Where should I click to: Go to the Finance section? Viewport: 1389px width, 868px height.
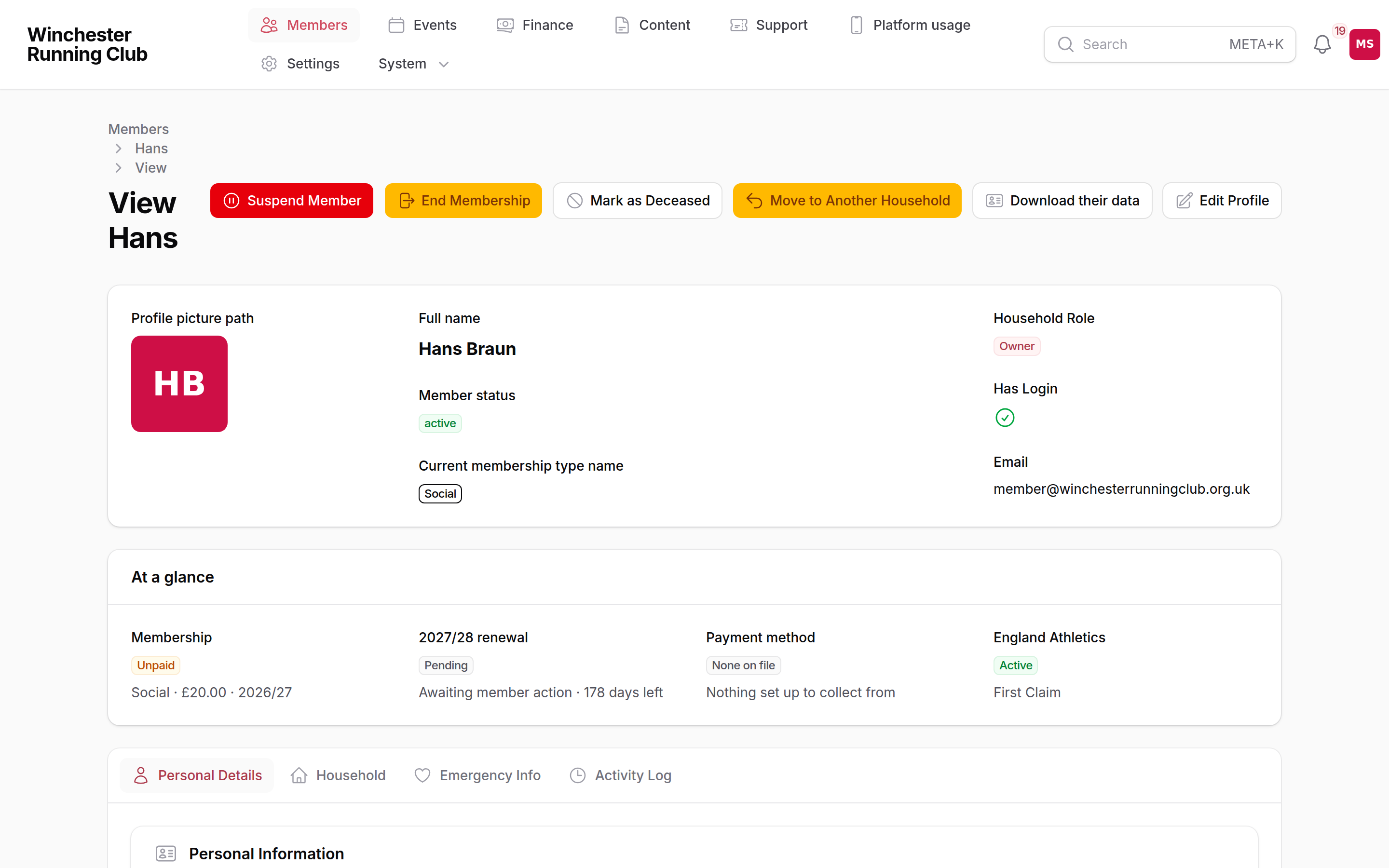tap(534, 25)
